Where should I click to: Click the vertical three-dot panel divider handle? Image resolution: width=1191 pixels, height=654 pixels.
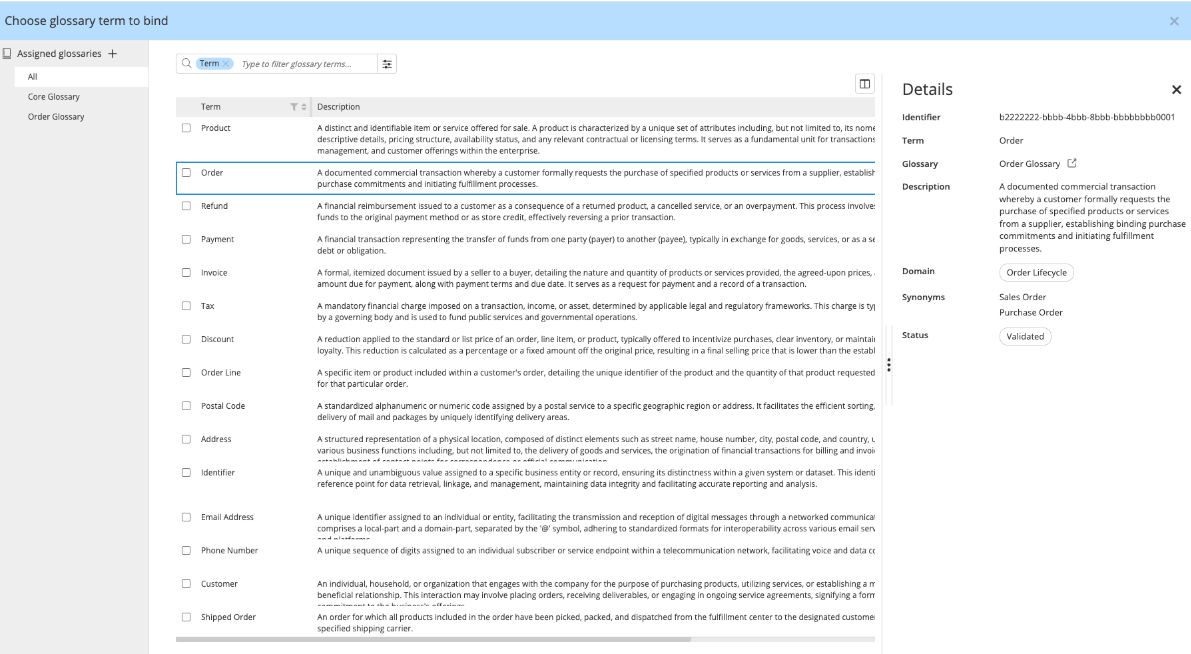[889, 364]
